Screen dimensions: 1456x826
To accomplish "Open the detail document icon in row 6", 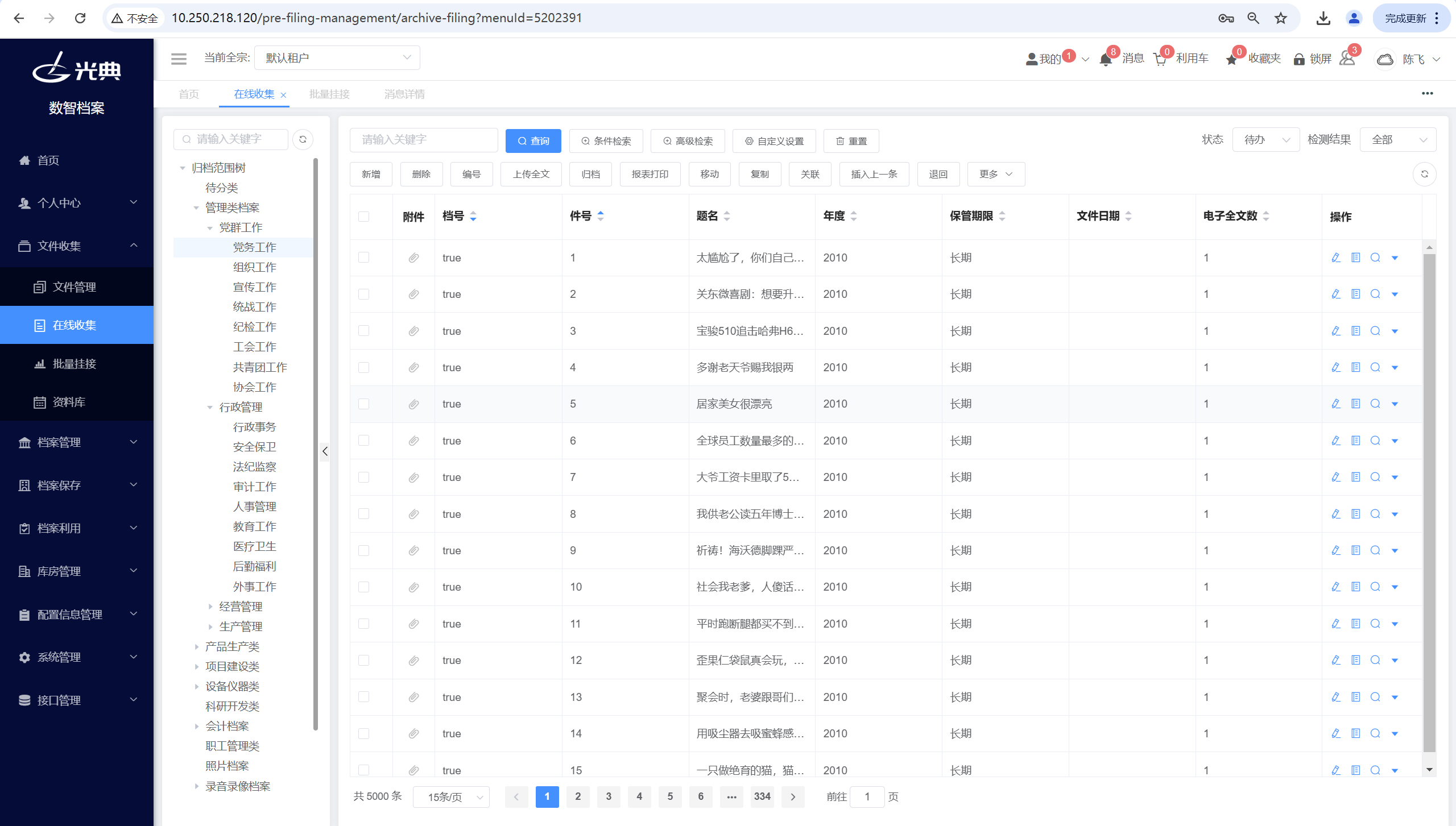I will tap(1356, 441).
